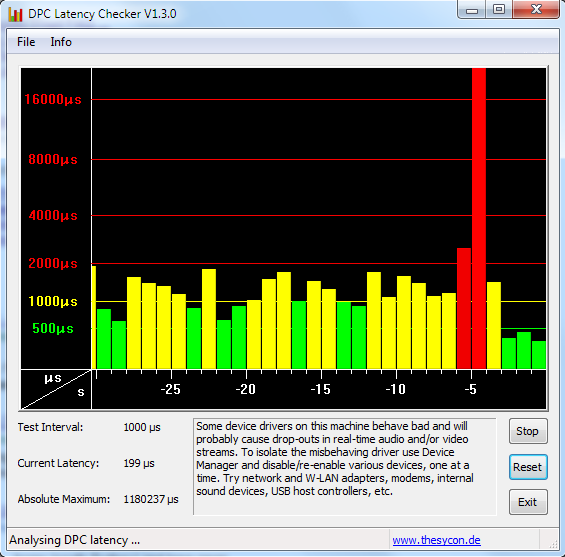
Task: Open the File menu
Action: click(x=26, y=42)
